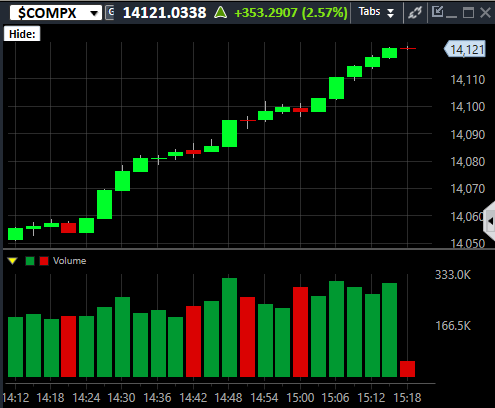Click the 14,070 price axis label
Image resolution: width=495 pixels, height=408 pixels.
click(x=467, y=189)
